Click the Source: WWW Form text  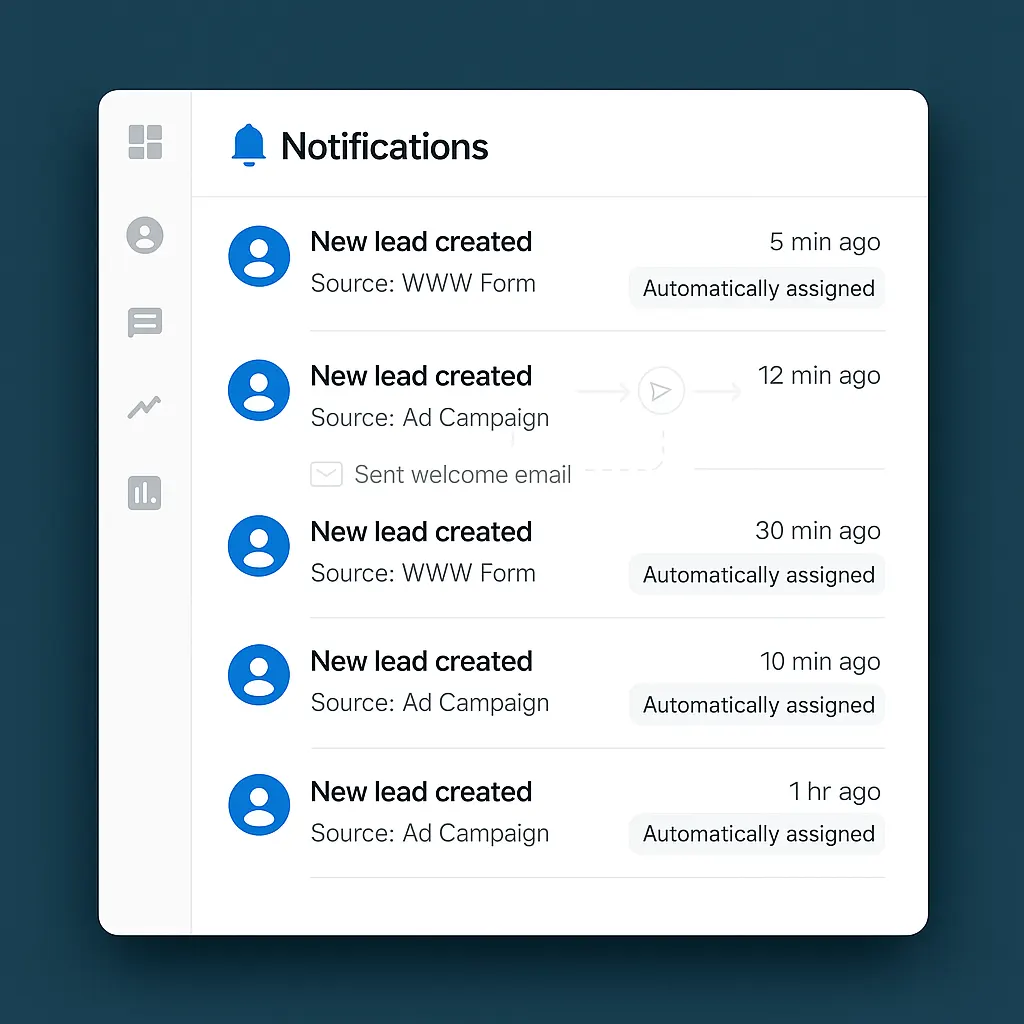(423, 283)
